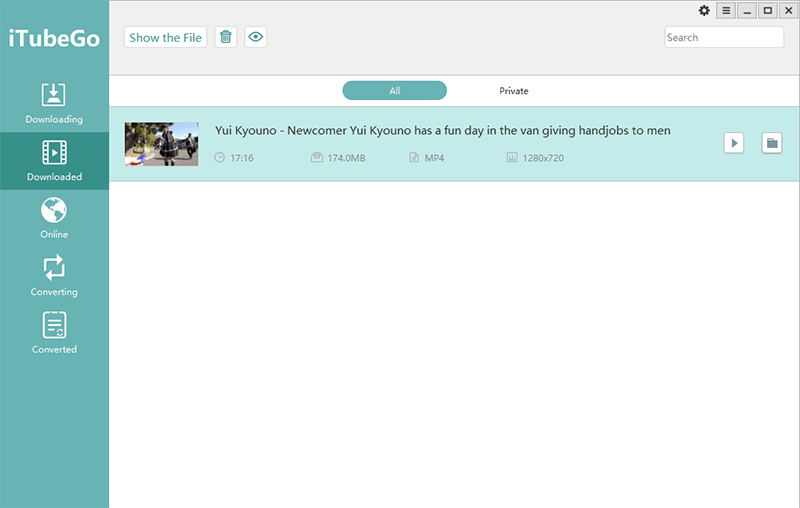Close the iTubeGo window
The image size is (800, 508).
788,10
